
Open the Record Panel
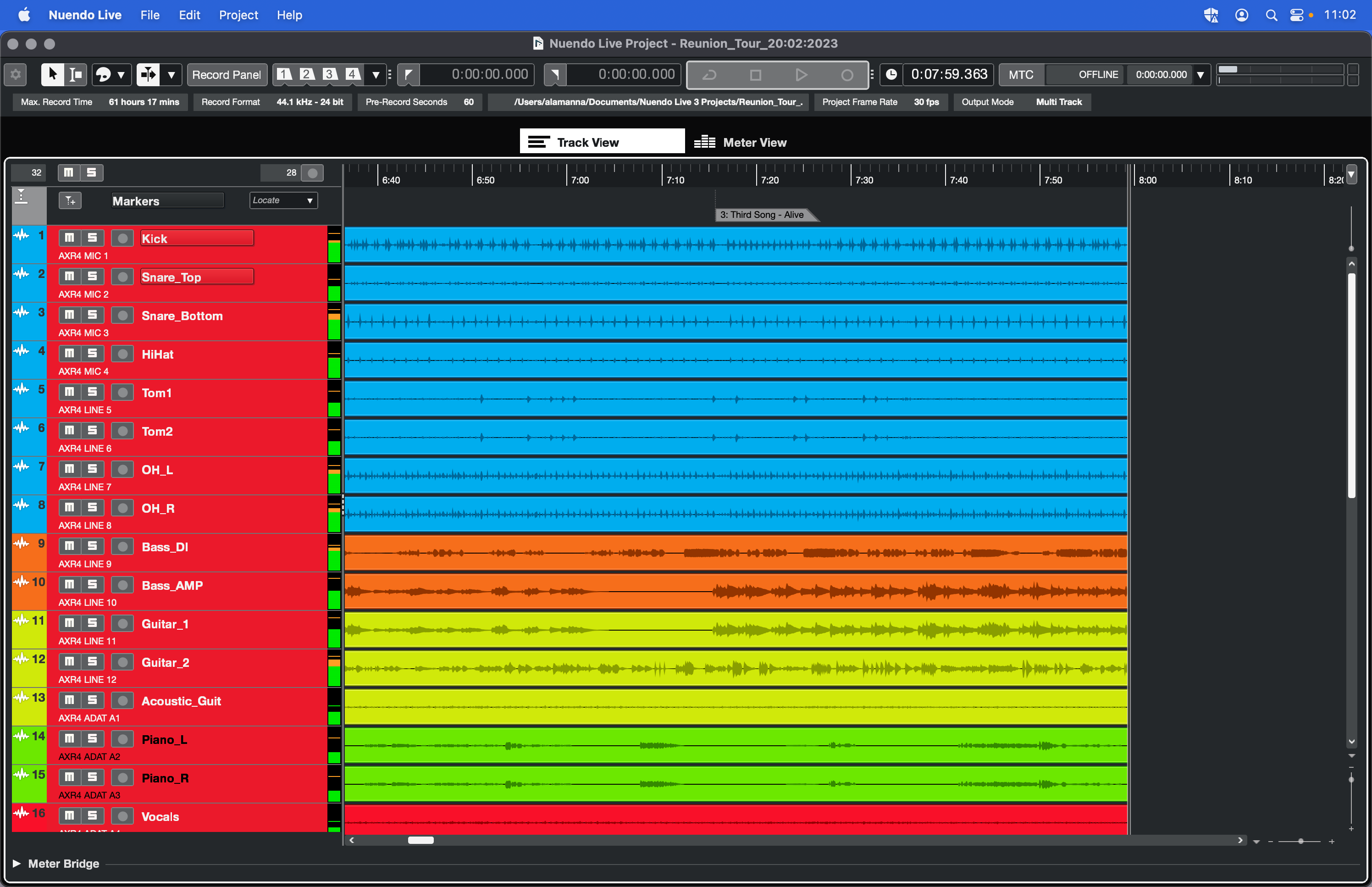point(226,74)
